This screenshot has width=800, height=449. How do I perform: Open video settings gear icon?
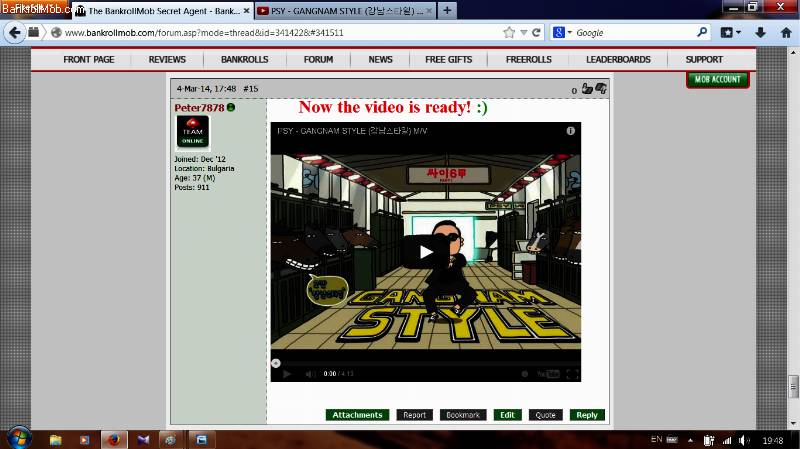click(x=524, y=374)
